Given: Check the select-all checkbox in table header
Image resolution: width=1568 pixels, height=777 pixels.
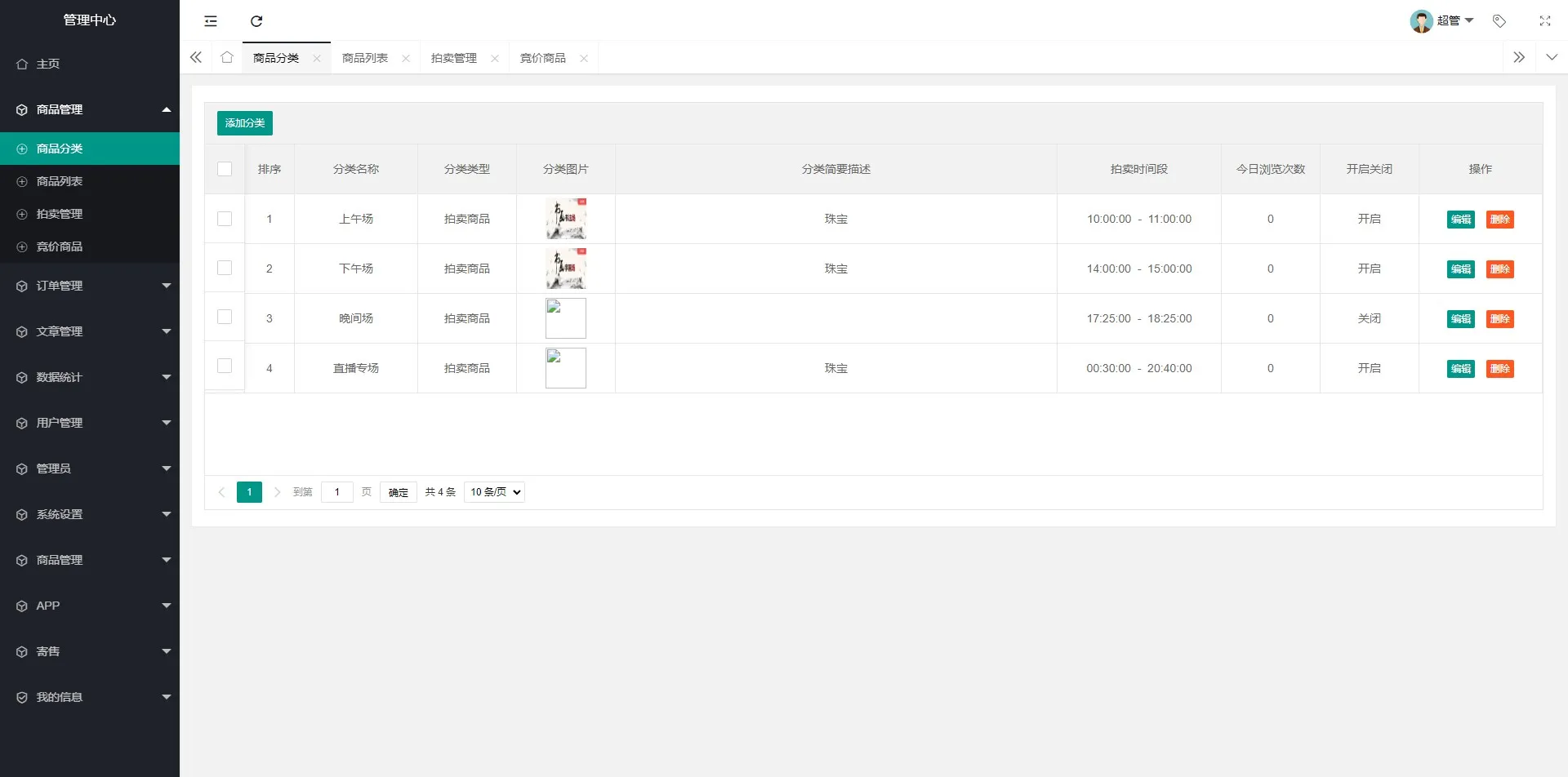Looking at the screenshot, I should click(225, 169).
